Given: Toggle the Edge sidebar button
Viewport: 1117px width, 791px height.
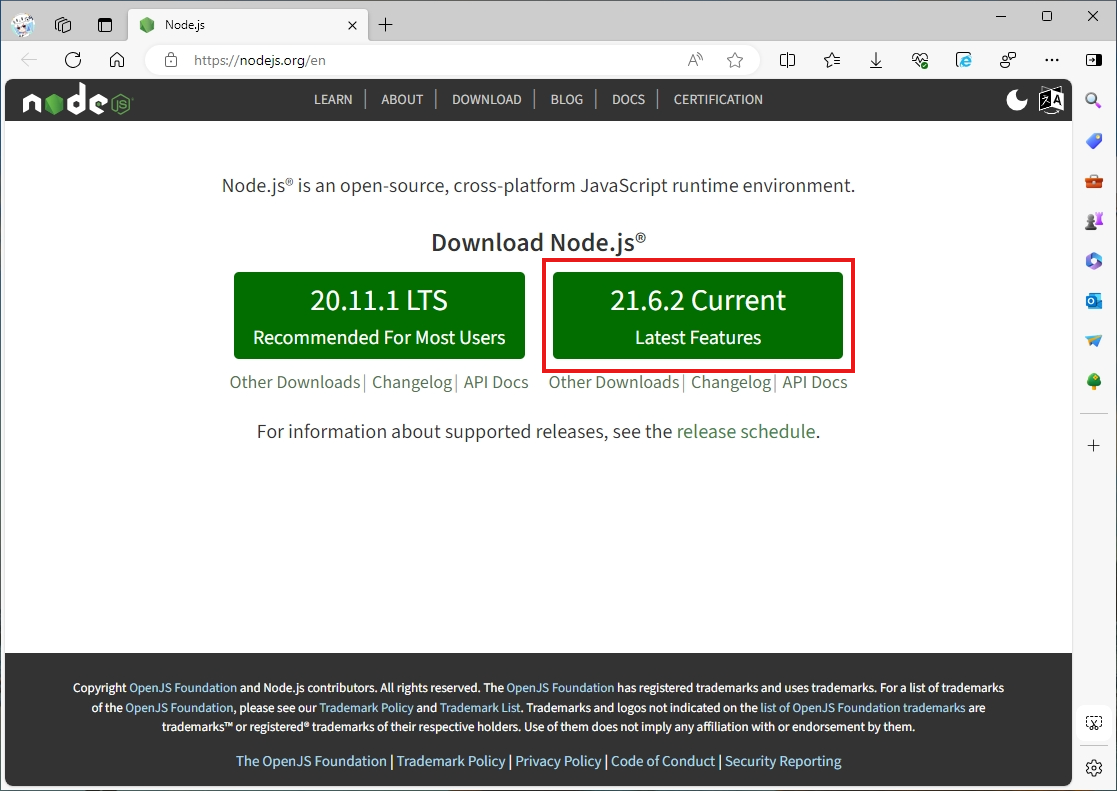Looking at the screenshot, I should [1093, 60].
